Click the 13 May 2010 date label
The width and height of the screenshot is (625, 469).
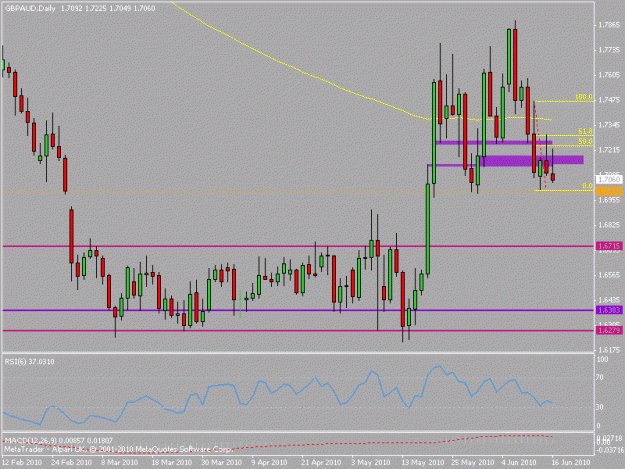tap(423, 462)
